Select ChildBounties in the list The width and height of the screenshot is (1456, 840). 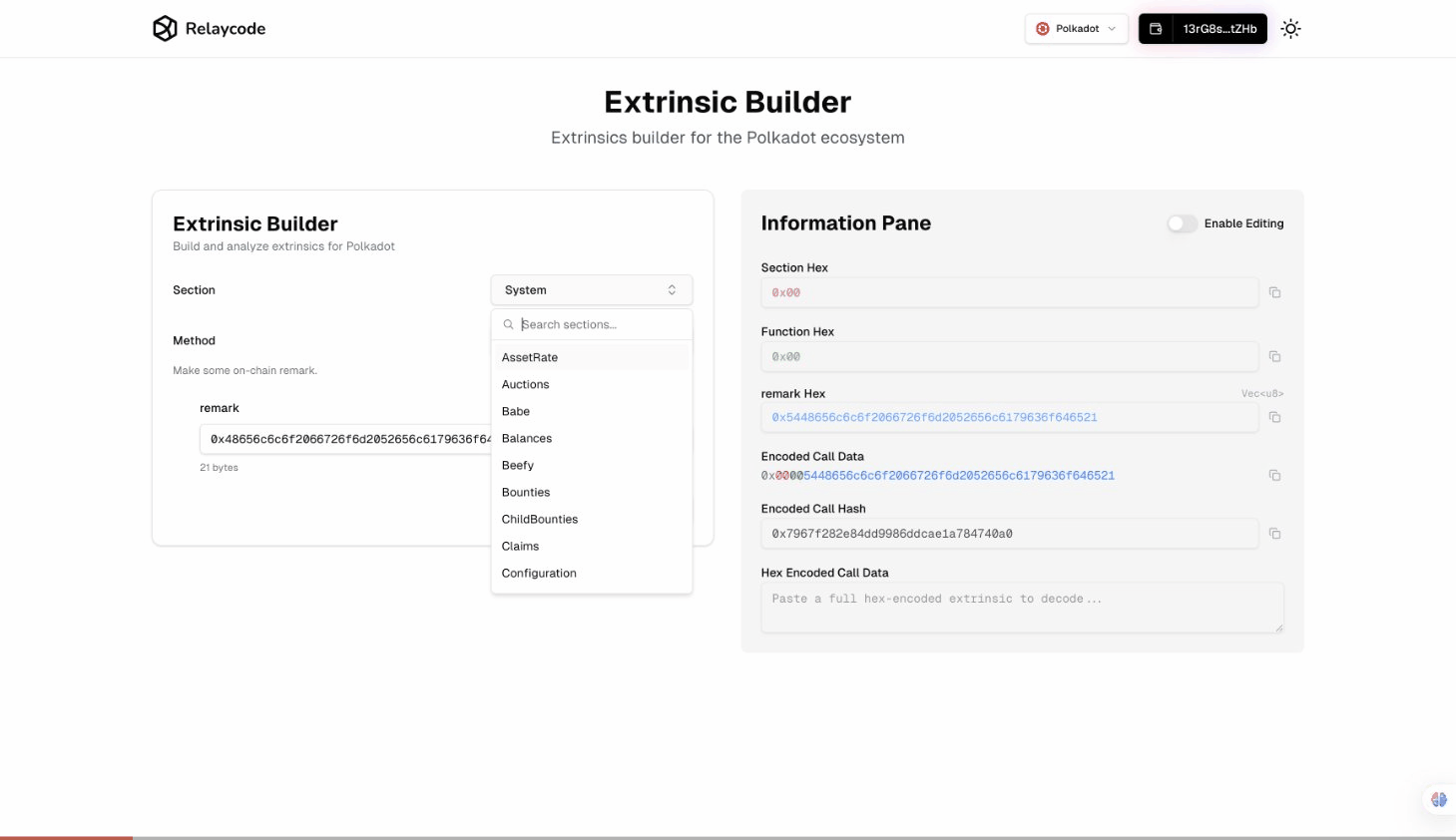[x=592, y=519]
